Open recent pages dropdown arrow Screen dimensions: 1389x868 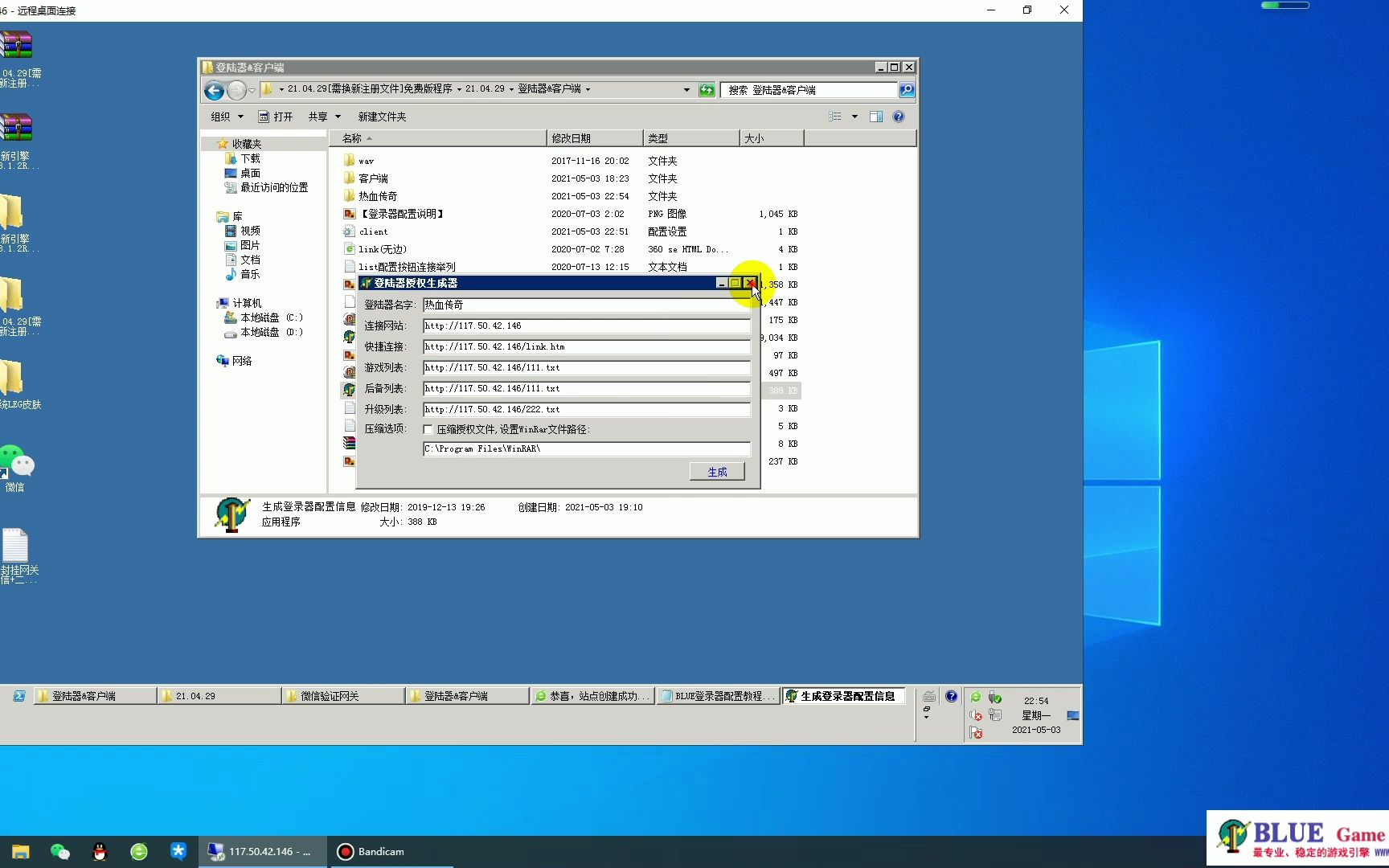pyautogui.click(x=252, y=90)
